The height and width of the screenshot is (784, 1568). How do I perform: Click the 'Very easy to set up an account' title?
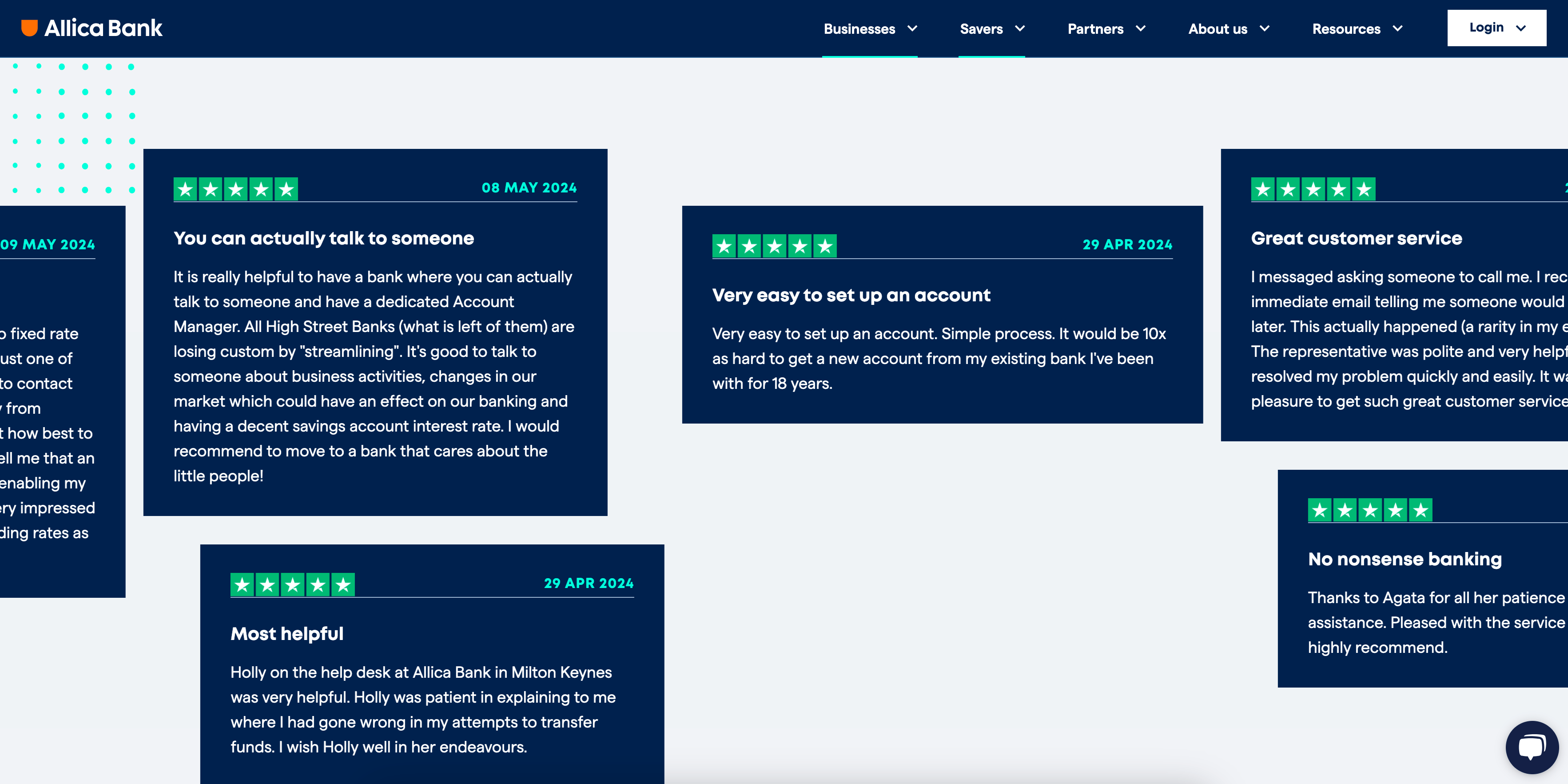(x=851, y=296)
